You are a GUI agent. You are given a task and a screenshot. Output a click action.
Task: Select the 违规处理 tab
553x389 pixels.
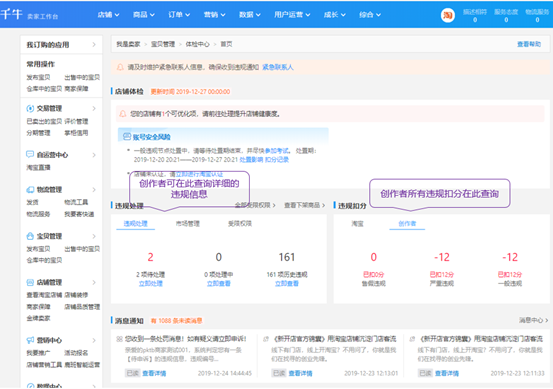coord(135,224)
